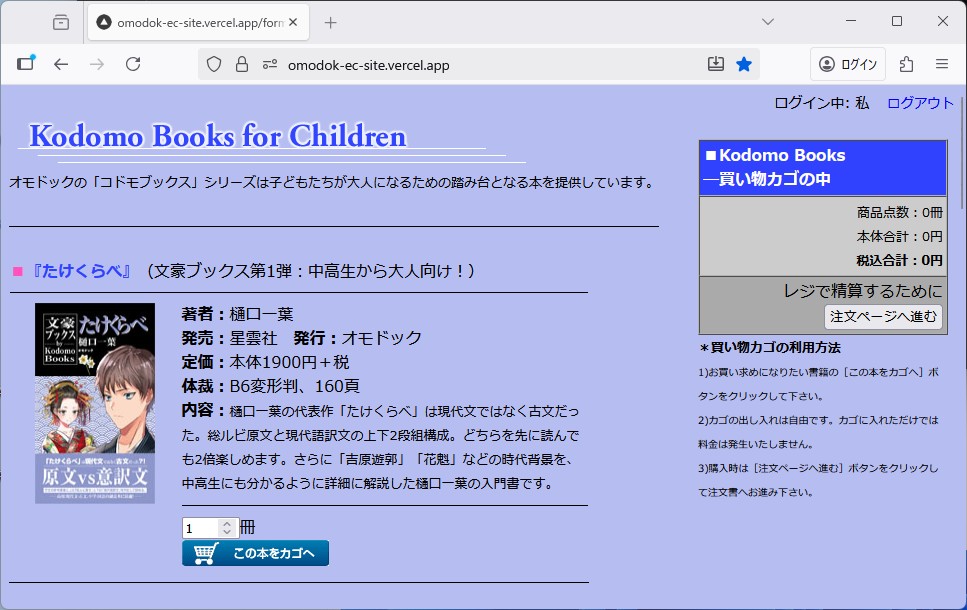Viewport: 967px width, 610px height.
Task: Reload the page with the refresh icon
Action: [133, 64]
